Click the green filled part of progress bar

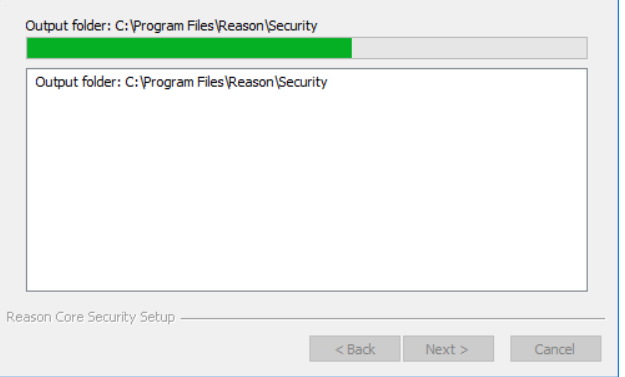[189, 48]
